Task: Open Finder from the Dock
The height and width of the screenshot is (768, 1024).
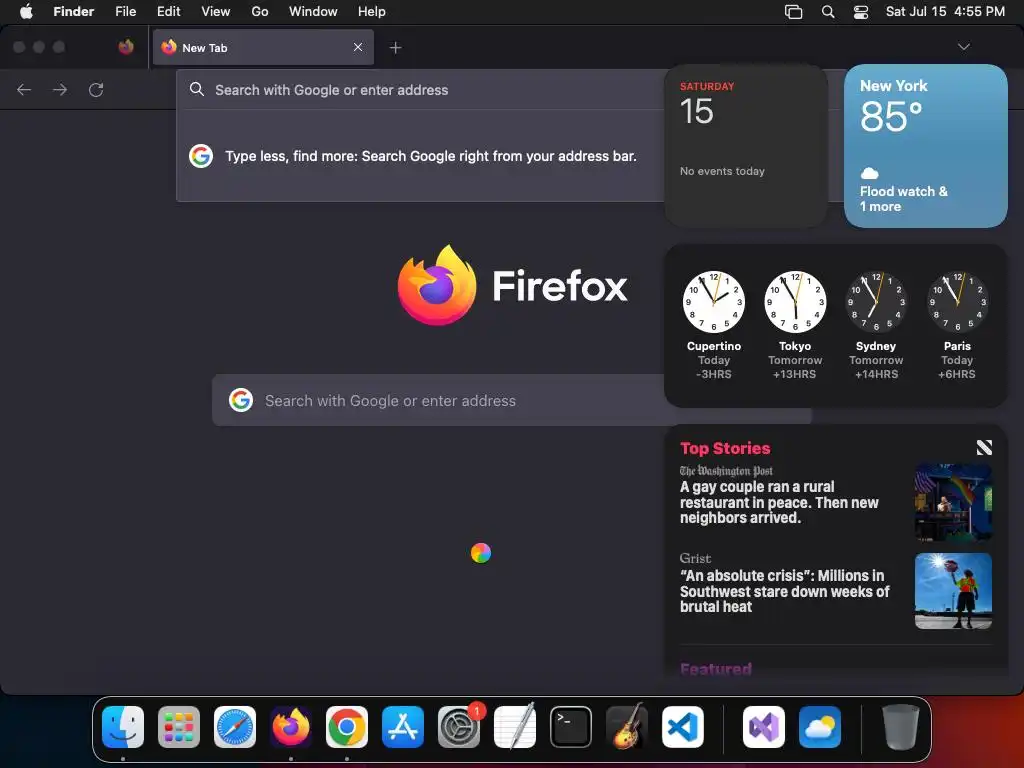Action: pos(123,727)
